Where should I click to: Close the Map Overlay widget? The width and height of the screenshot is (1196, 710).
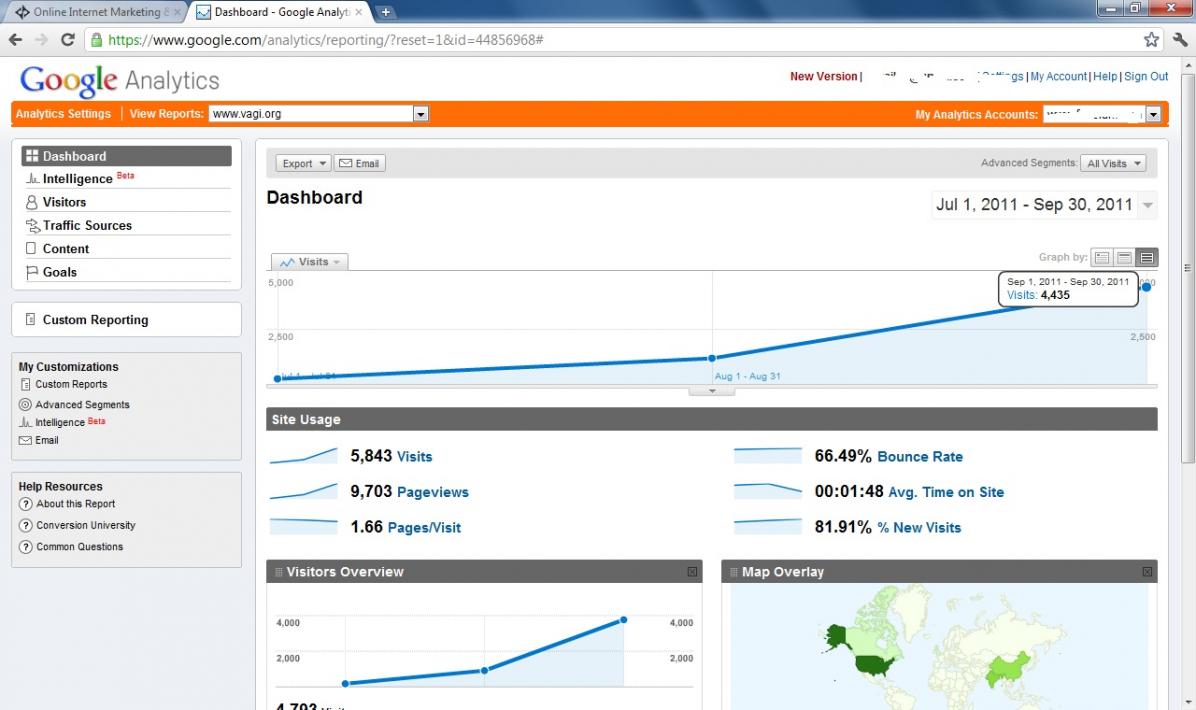tap(1146, 571)
